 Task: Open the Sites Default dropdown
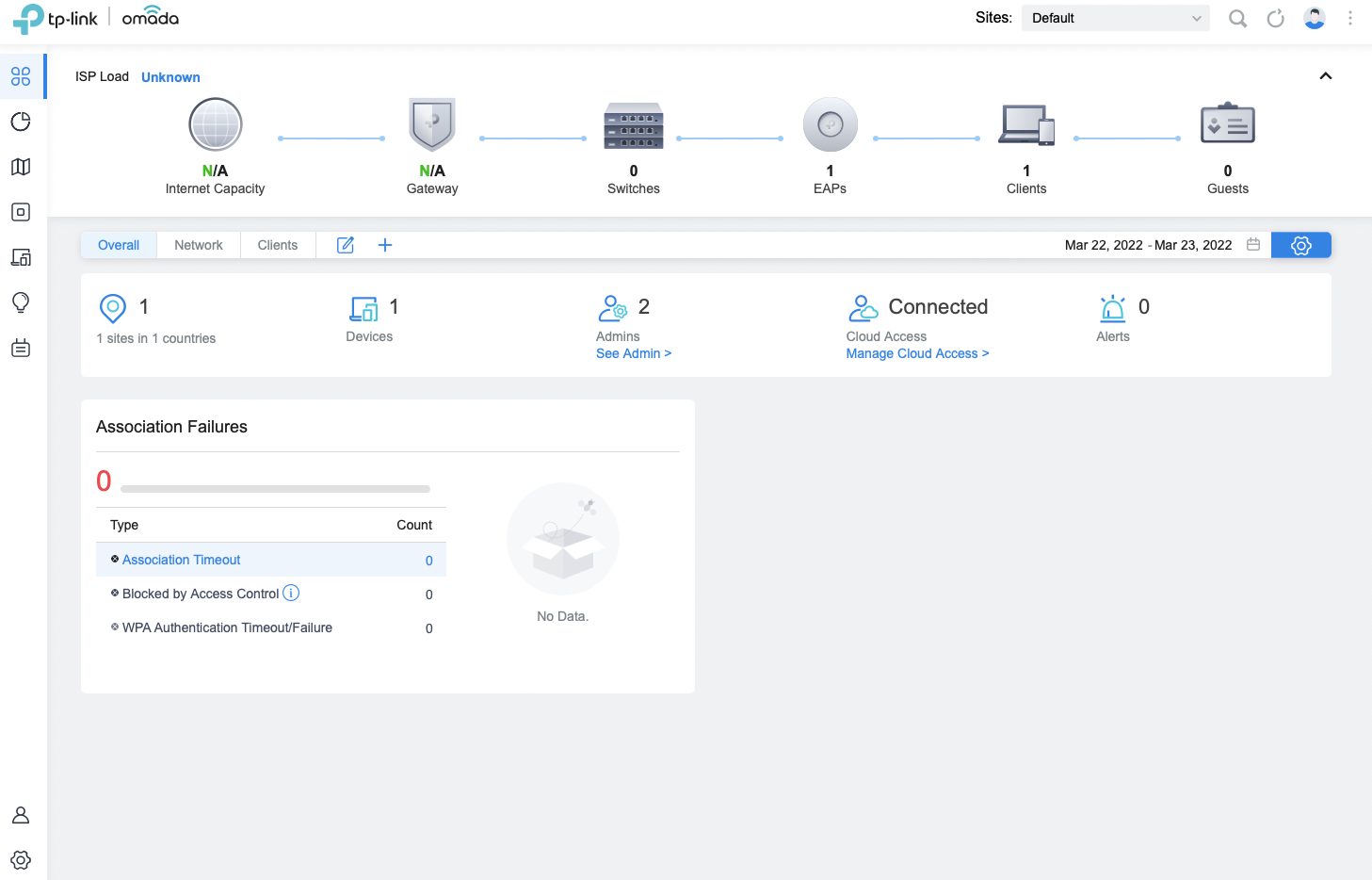point(1116,18)
